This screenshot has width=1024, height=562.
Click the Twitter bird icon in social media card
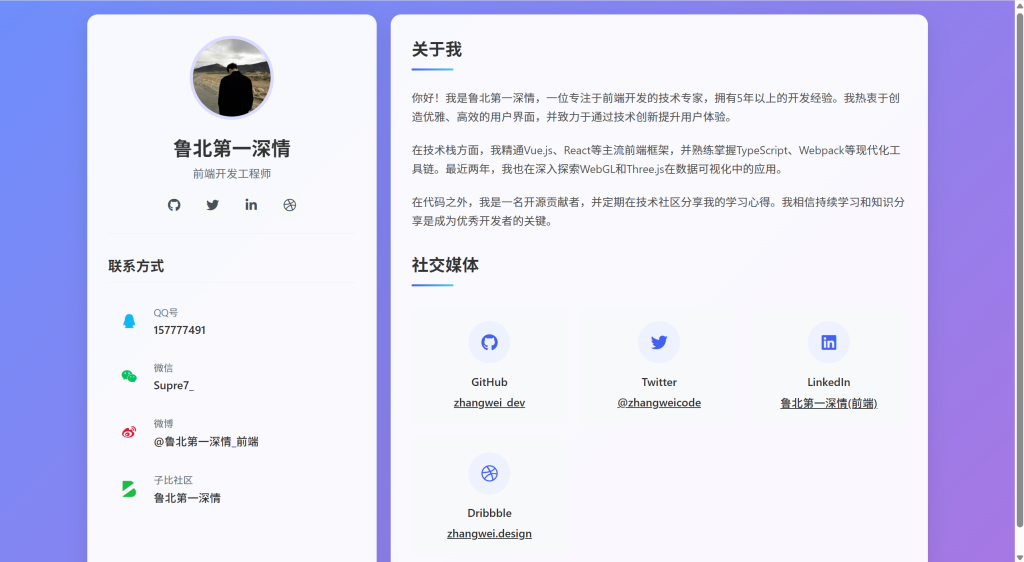[x=659, y=342]
